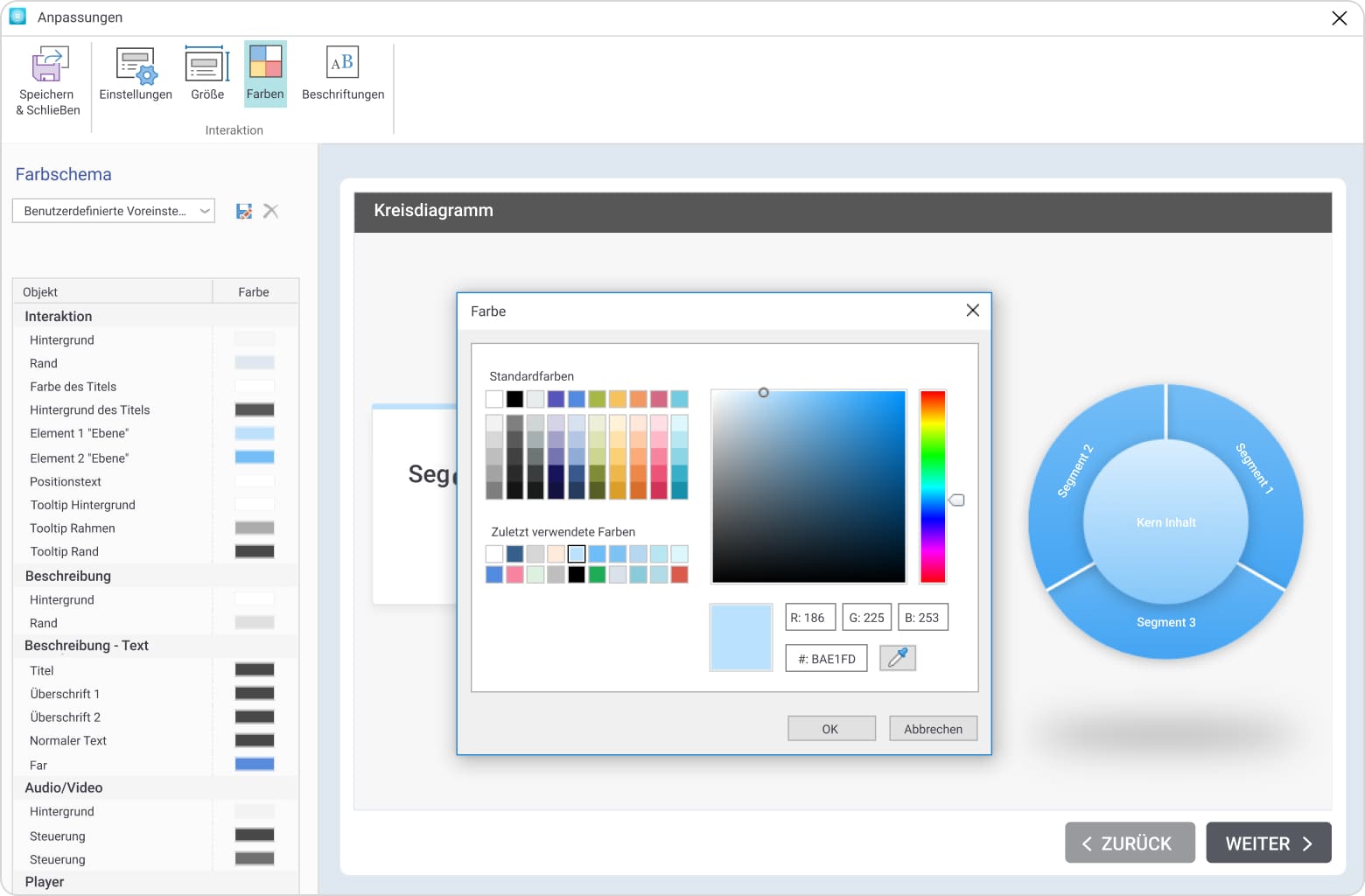Save the Farbschema preset with the disk icon
This screenshot has width=1365, height=896.
pos(244,211)
